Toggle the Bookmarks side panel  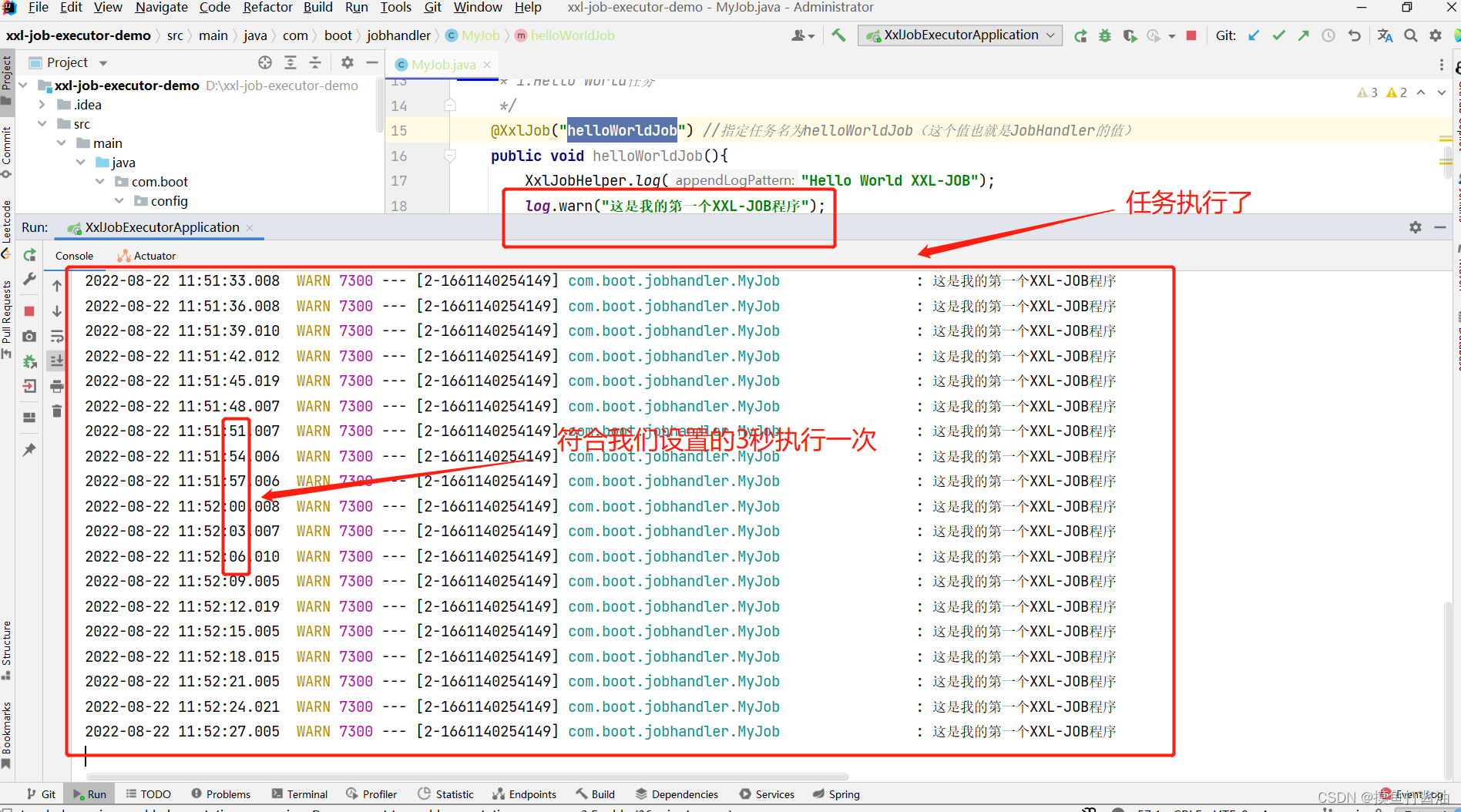[x=6, y=735]
